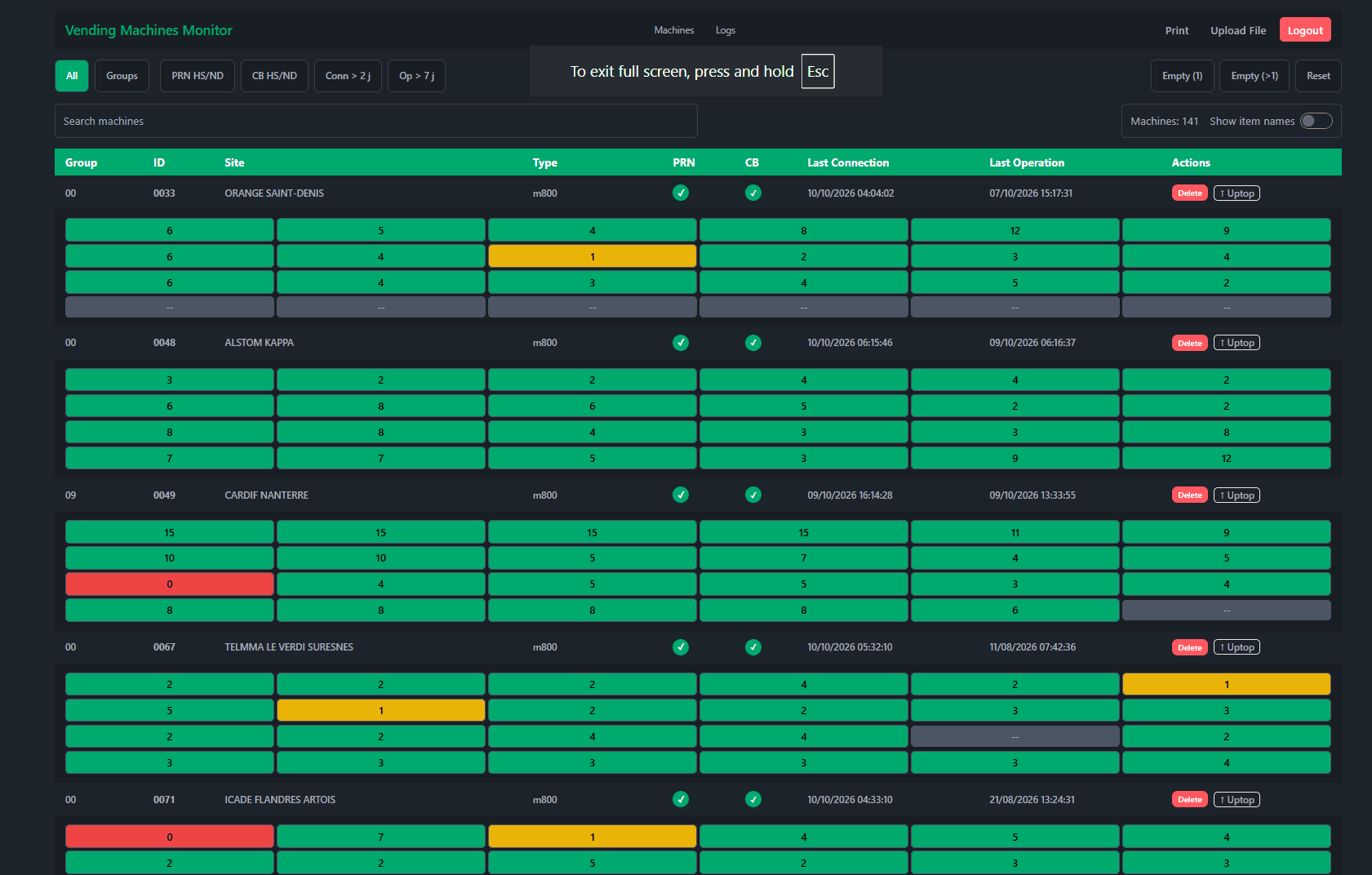Screen dimensions: 1372x875
Task: Click the CB status check for CARDIF NANTERRE
Action: (x=753, y=495)
